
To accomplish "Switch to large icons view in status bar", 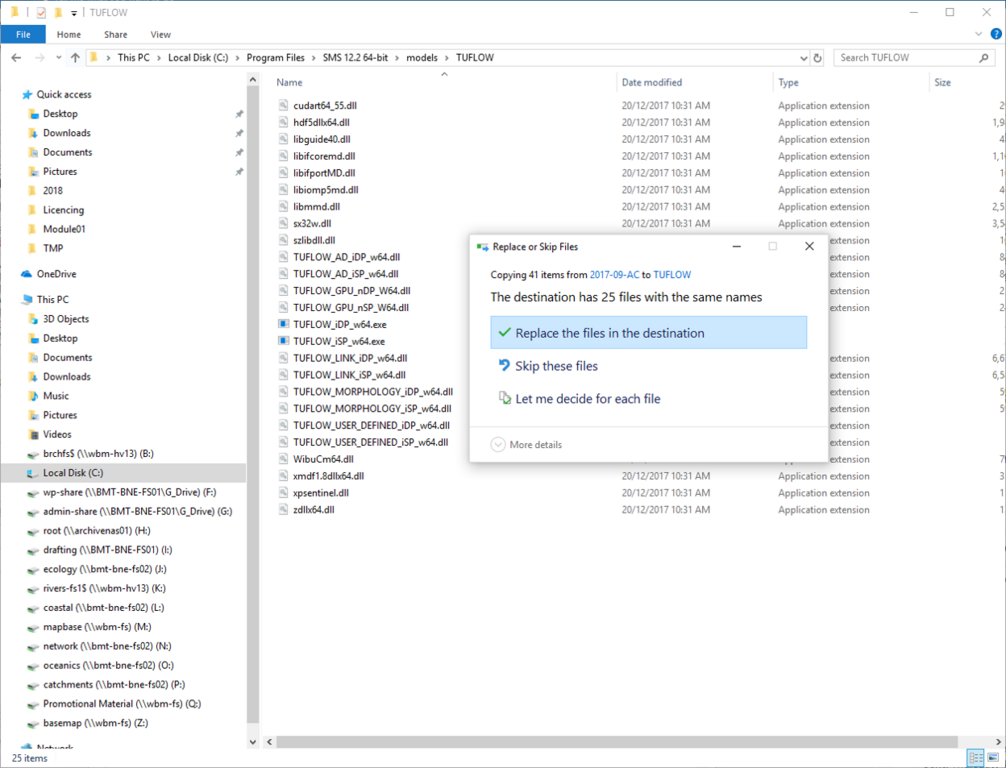I will 992,758.
